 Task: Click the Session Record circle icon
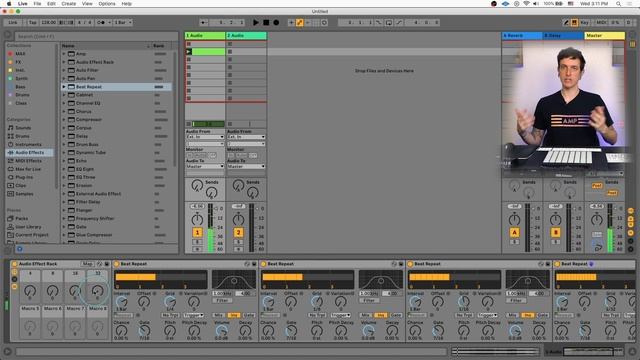pyautogui.click(x=324, y=22)
